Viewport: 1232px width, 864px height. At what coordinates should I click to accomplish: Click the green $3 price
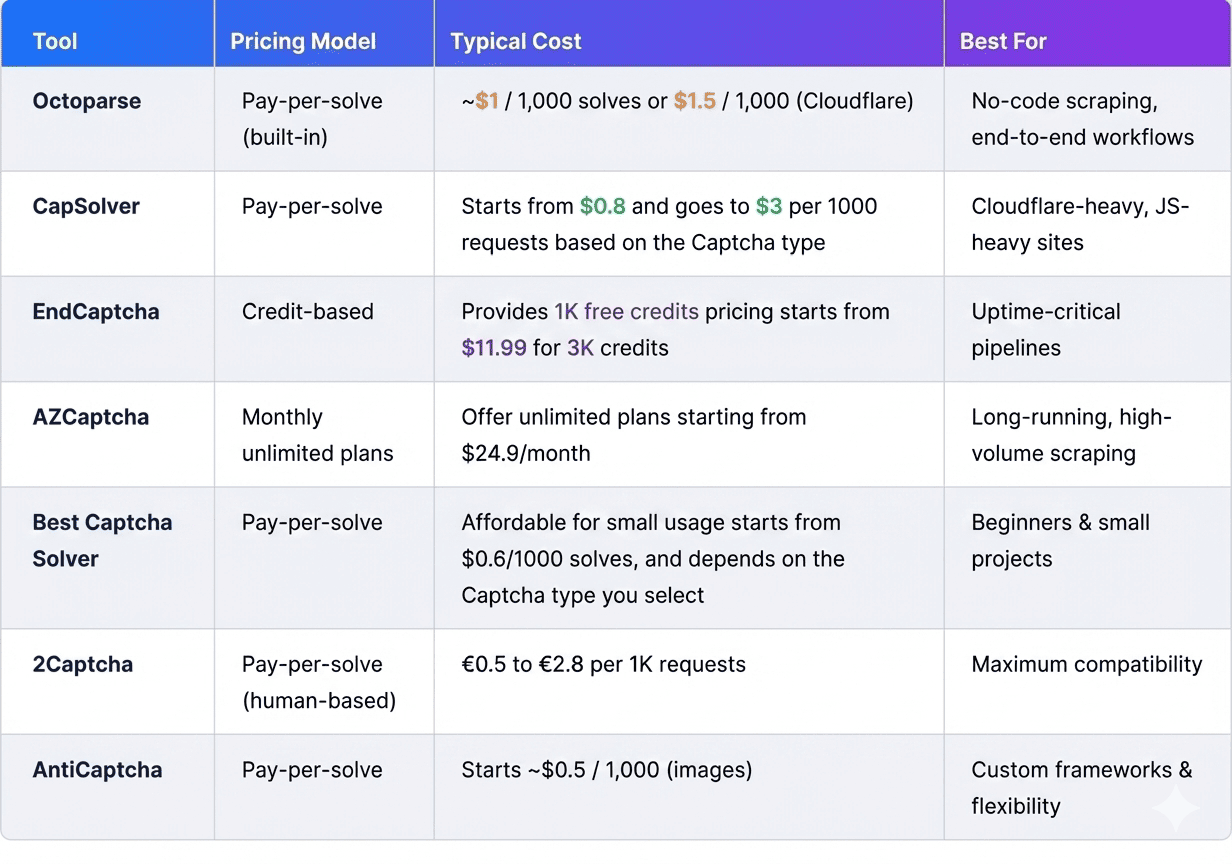coord(769,206)
